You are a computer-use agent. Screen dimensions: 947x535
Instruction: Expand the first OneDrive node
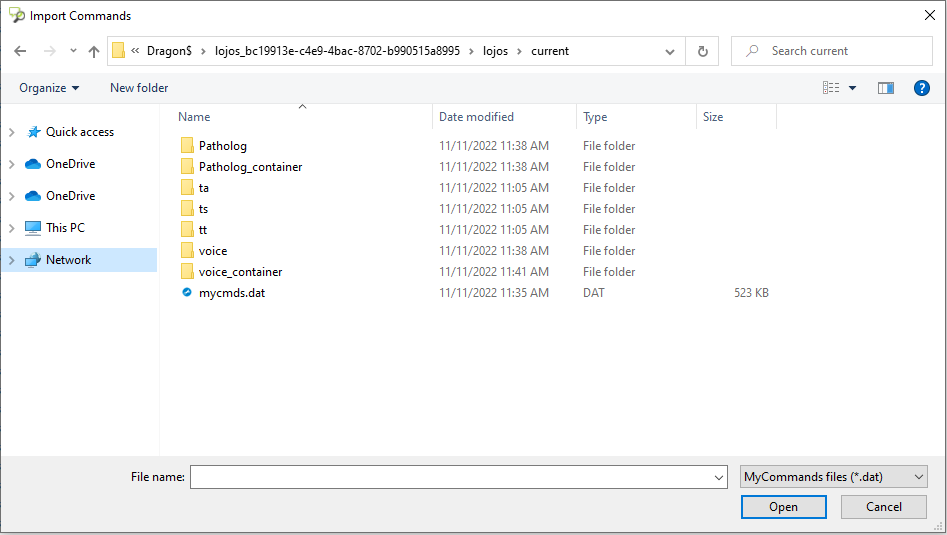pos(11,164)
